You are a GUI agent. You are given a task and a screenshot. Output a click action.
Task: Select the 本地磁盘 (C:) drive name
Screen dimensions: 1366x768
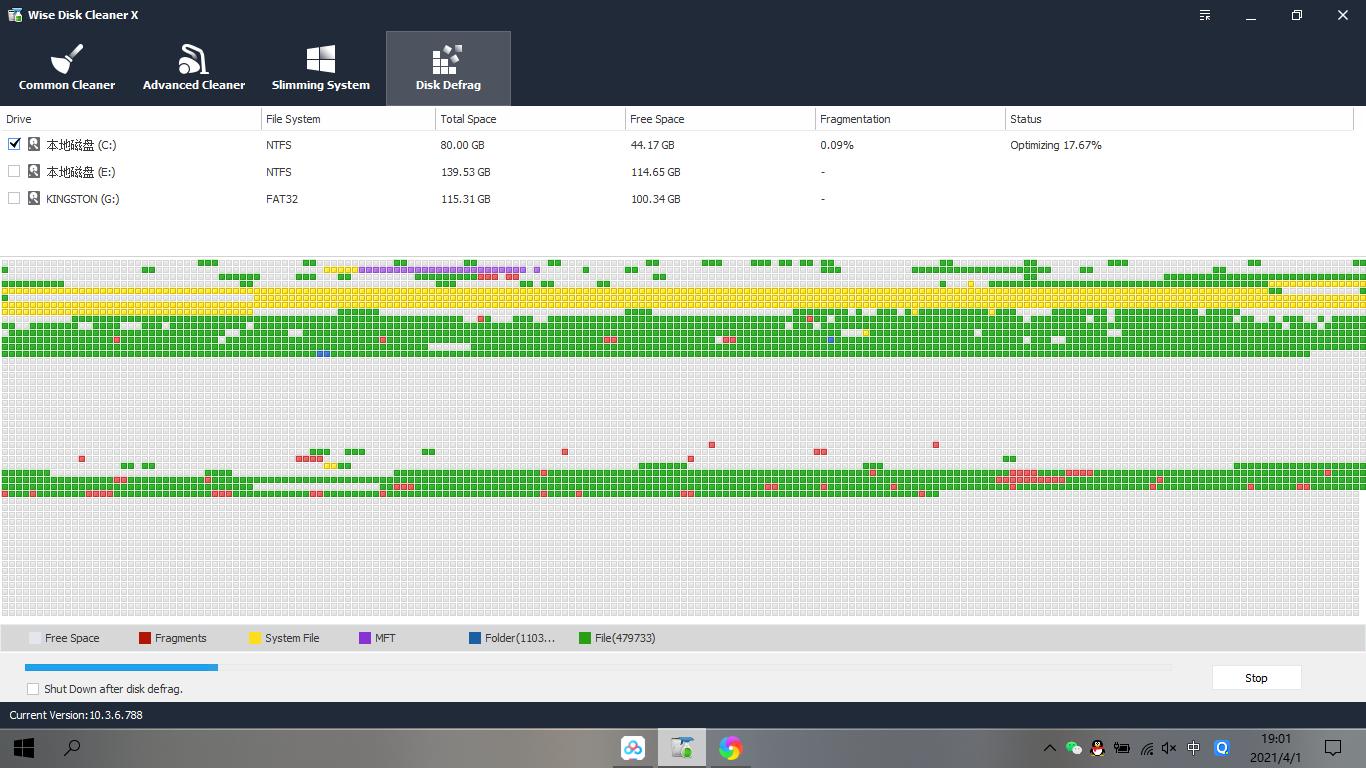(81, 145)
